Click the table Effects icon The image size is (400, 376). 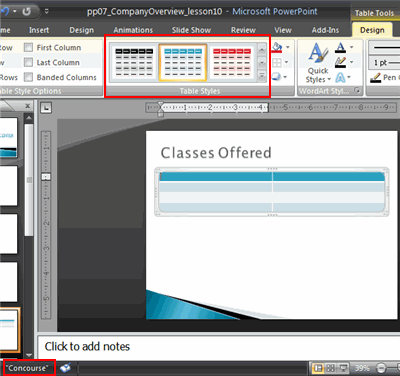tap(276, 77)
